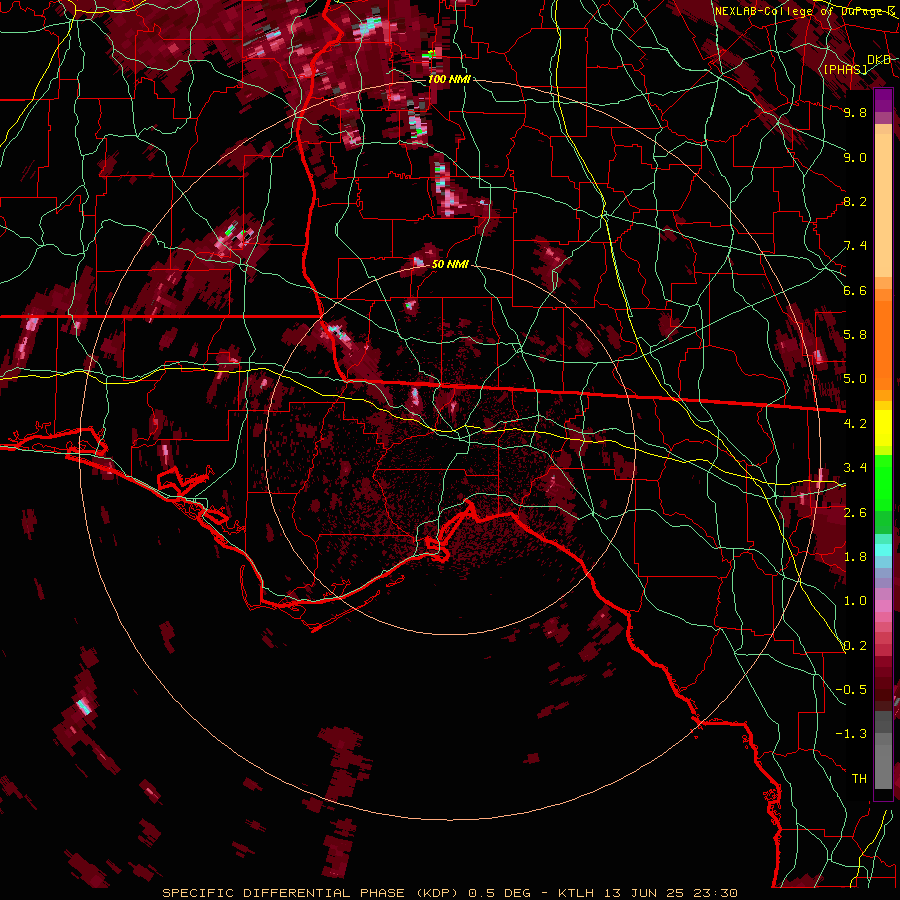Click the 5.8 scale value
The height and width of the screenshot is (900, 900).
pos(855,335)
